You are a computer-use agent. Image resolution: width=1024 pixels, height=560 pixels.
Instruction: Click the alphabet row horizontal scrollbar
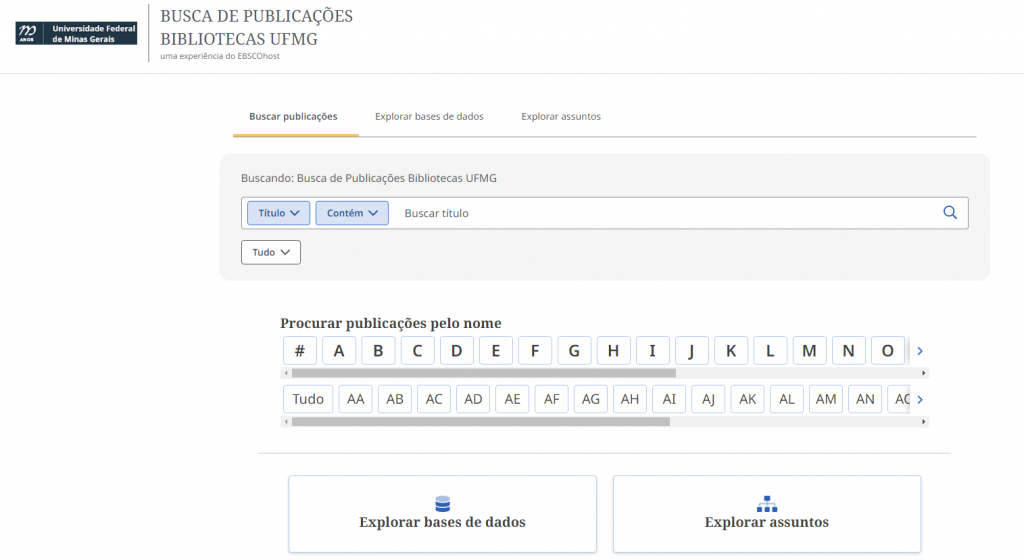tap(483, 373)
